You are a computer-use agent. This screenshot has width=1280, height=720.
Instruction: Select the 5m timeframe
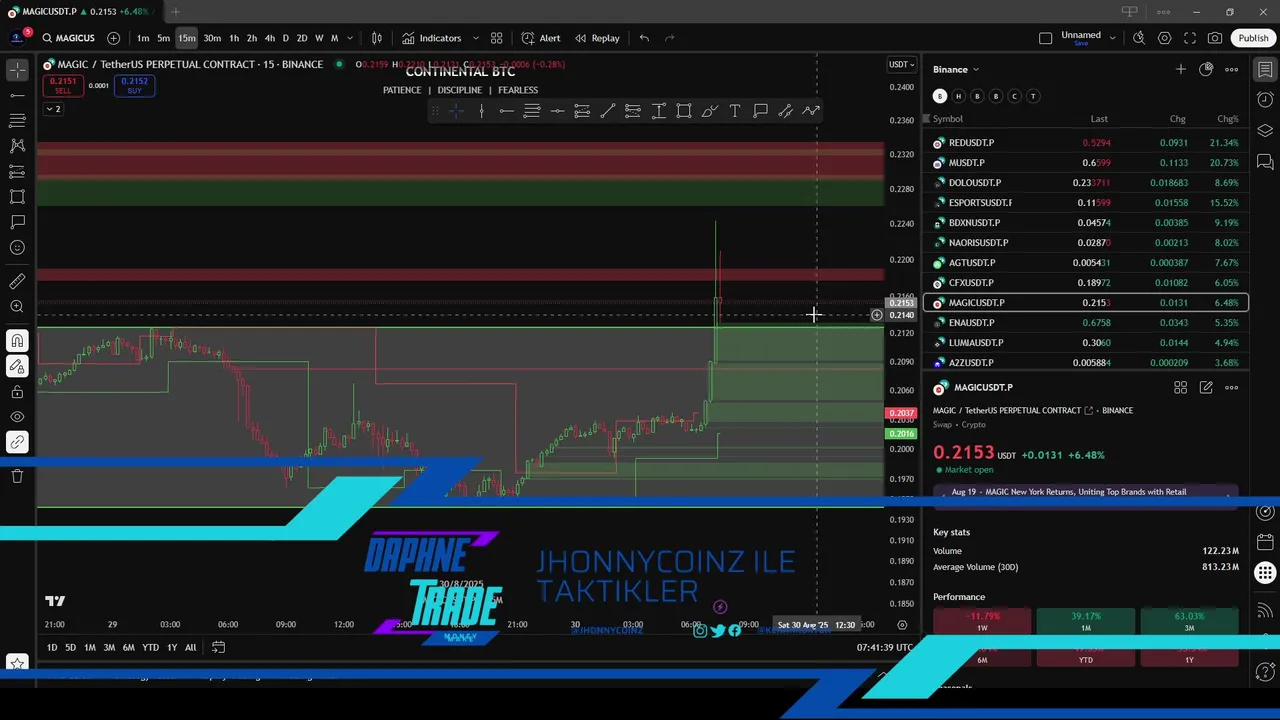tap(163, 38)
